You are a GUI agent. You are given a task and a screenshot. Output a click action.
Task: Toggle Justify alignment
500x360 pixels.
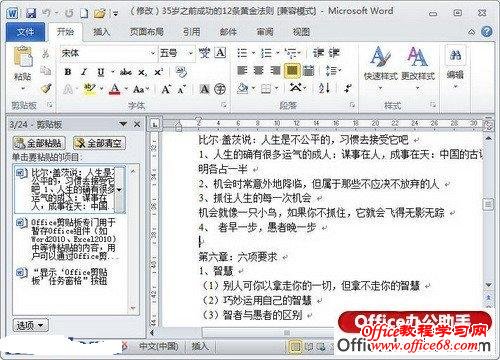tap(292, 71)
